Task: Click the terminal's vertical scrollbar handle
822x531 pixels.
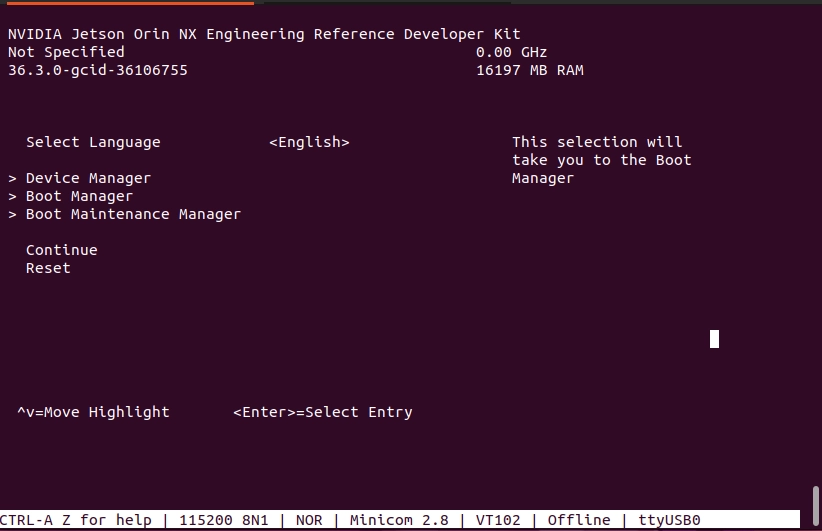Action: pos(816,498)
